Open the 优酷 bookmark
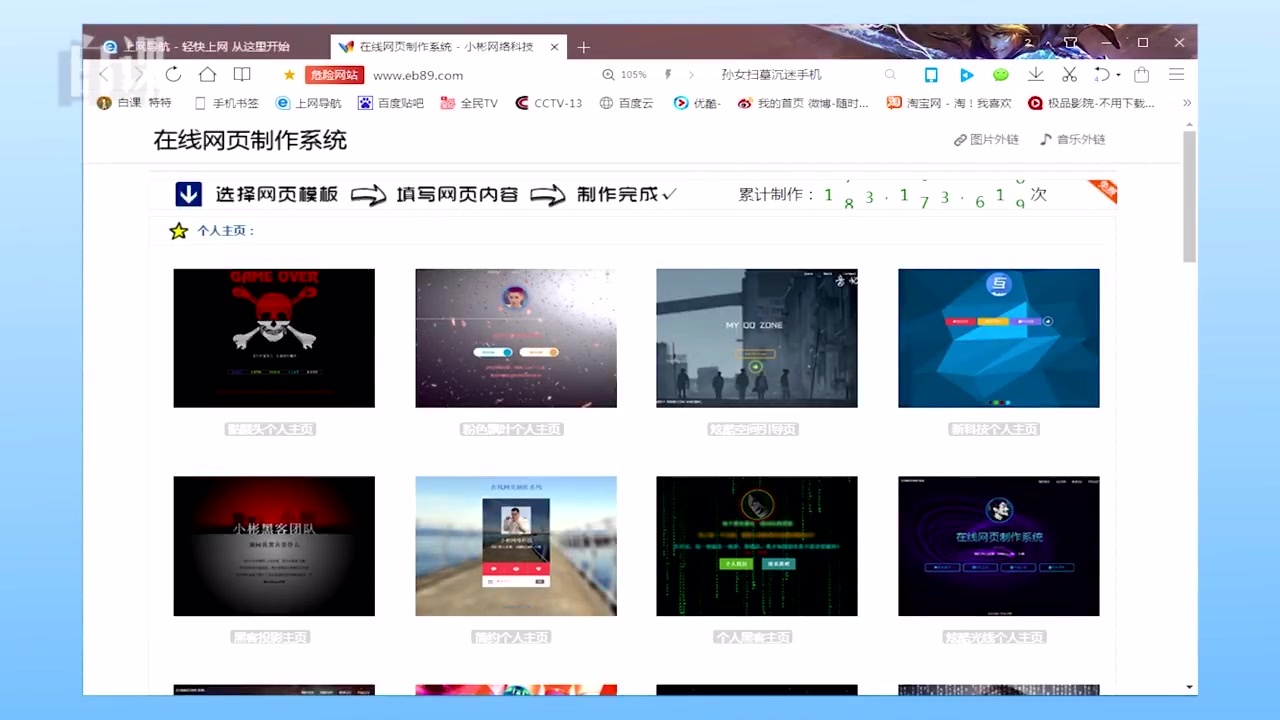The width and height of the screenshot is (1280, 720). (697, 103)
